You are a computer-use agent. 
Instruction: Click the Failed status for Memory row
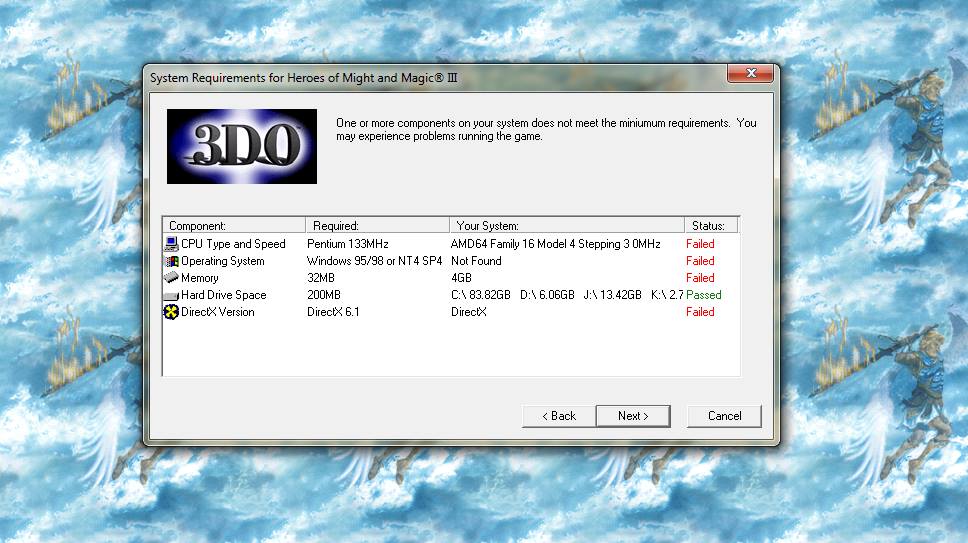[x=700, y=278]
